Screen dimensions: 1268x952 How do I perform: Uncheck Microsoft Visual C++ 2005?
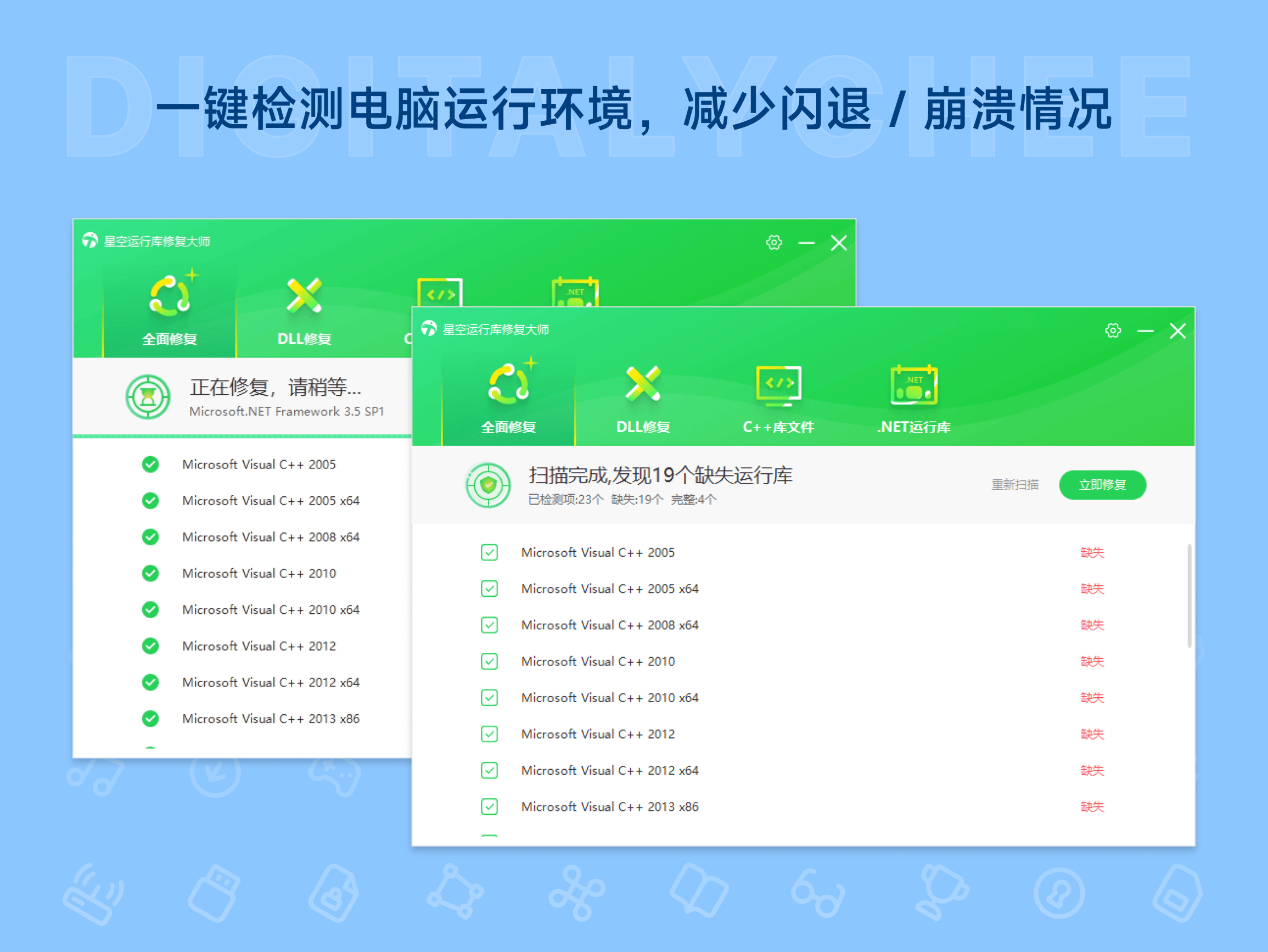pyautogui.click(x=489, y=553)
